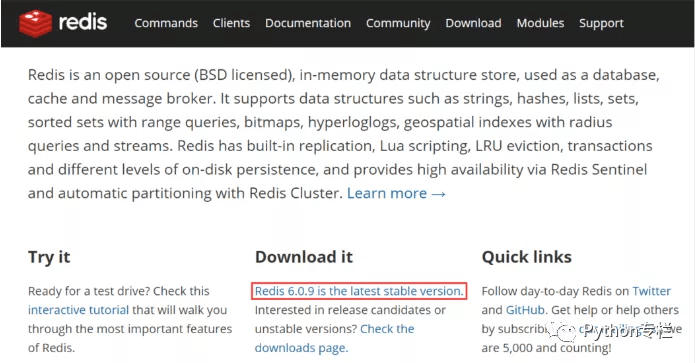This screenshot has height=363, width=695.
Task: Open the Community nav item
Action: coord(398,23)
